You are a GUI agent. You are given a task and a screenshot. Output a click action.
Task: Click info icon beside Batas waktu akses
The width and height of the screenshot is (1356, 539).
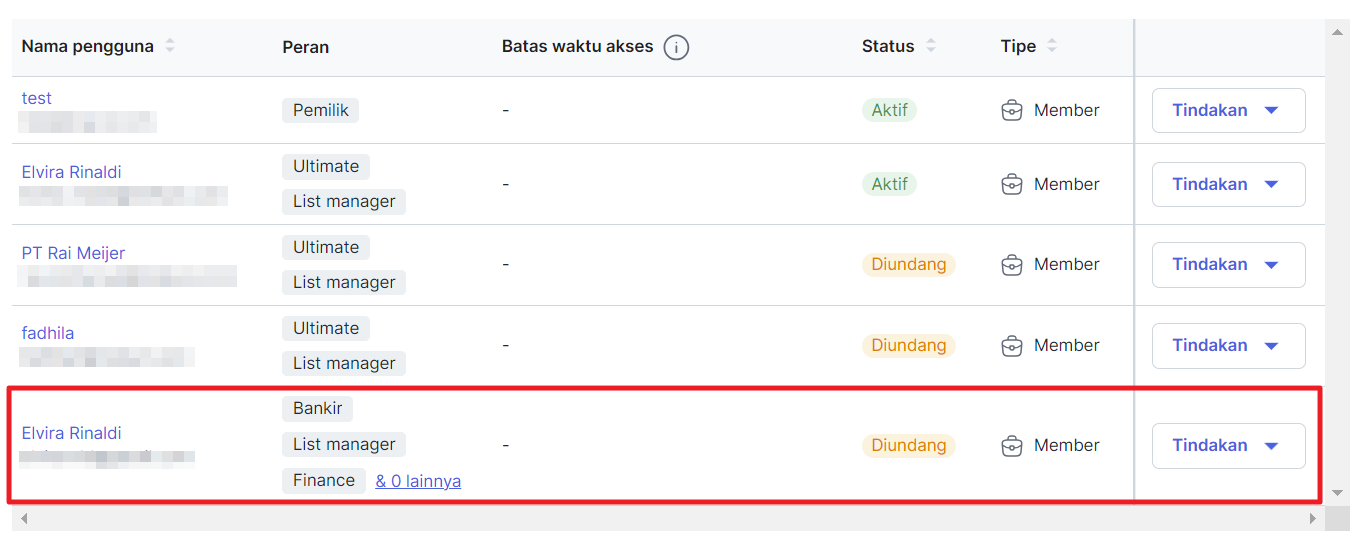(676, 47)
